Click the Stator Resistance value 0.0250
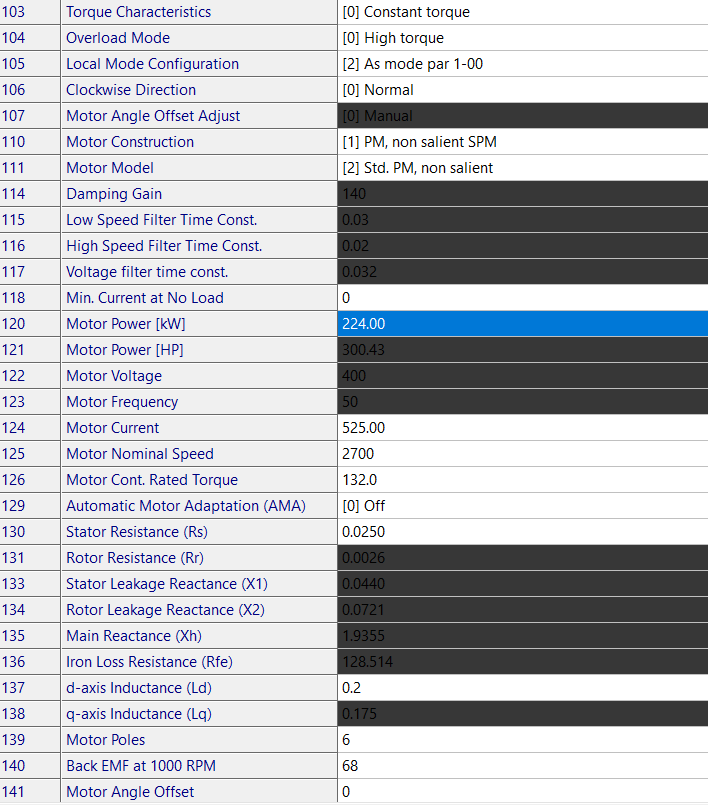 [x=364, y=532]
